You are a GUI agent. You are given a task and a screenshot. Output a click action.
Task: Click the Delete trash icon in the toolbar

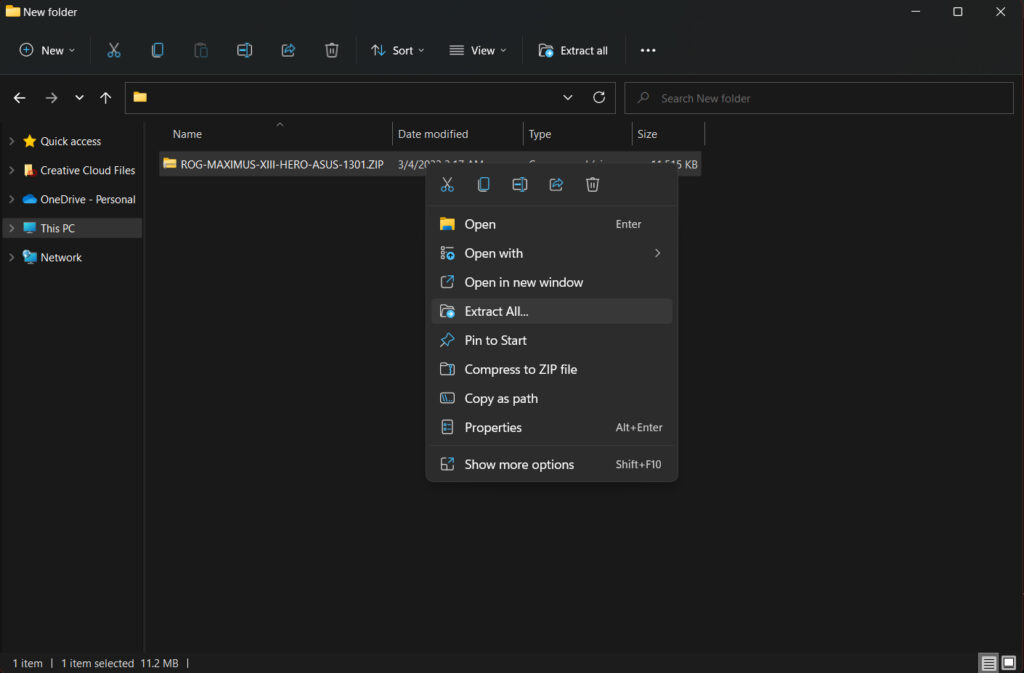[x=331, y=50]
